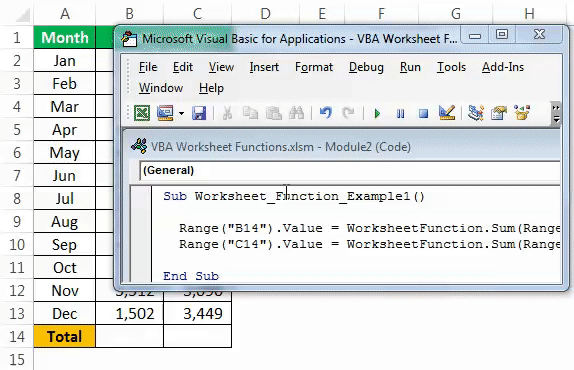Image resolution: width=574 pixels, height=370 pixels.
Task: Select the cell containing 3,449
Action: (x=197, y=314)
